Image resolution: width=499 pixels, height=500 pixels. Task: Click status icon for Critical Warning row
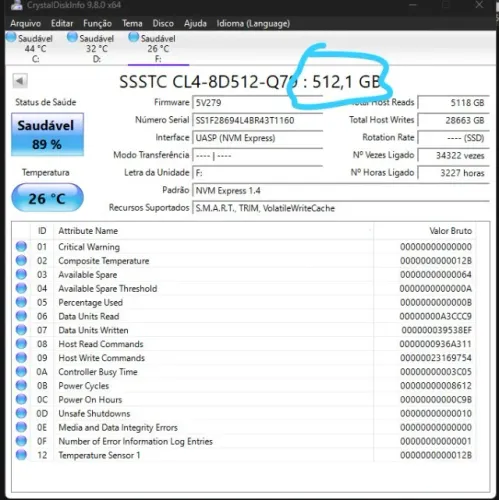click(21, 247)
